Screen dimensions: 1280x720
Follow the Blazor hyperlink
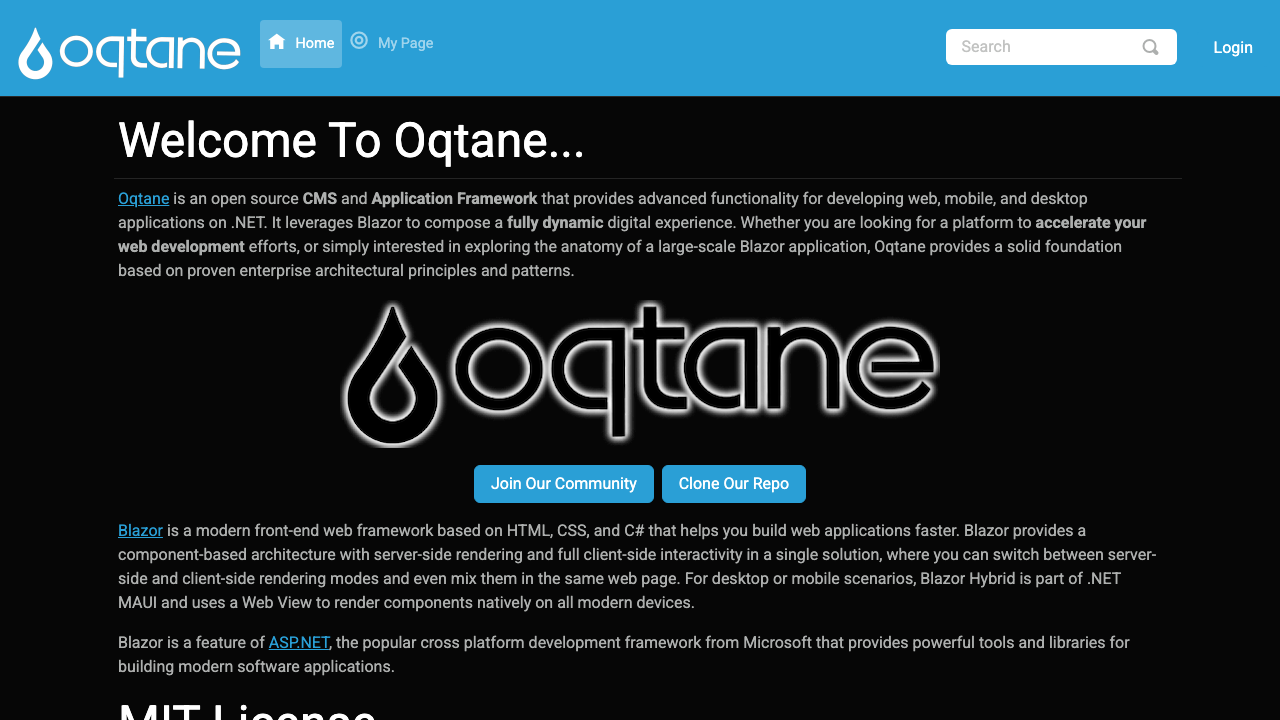(140, 531)
